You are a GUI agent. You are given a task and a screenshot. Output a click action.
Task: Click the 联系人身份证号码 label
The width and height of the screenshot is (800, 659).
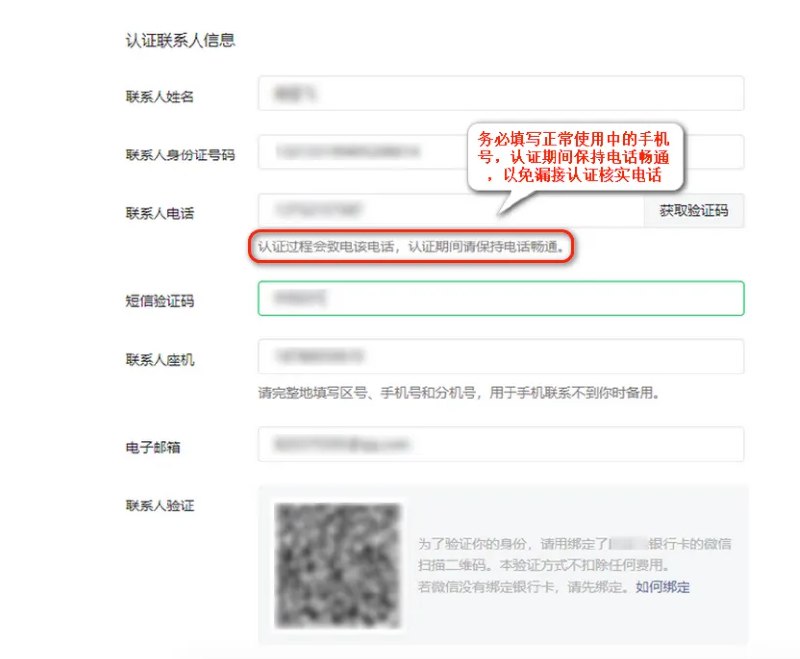pyautogui.click(x=180, y=155)
